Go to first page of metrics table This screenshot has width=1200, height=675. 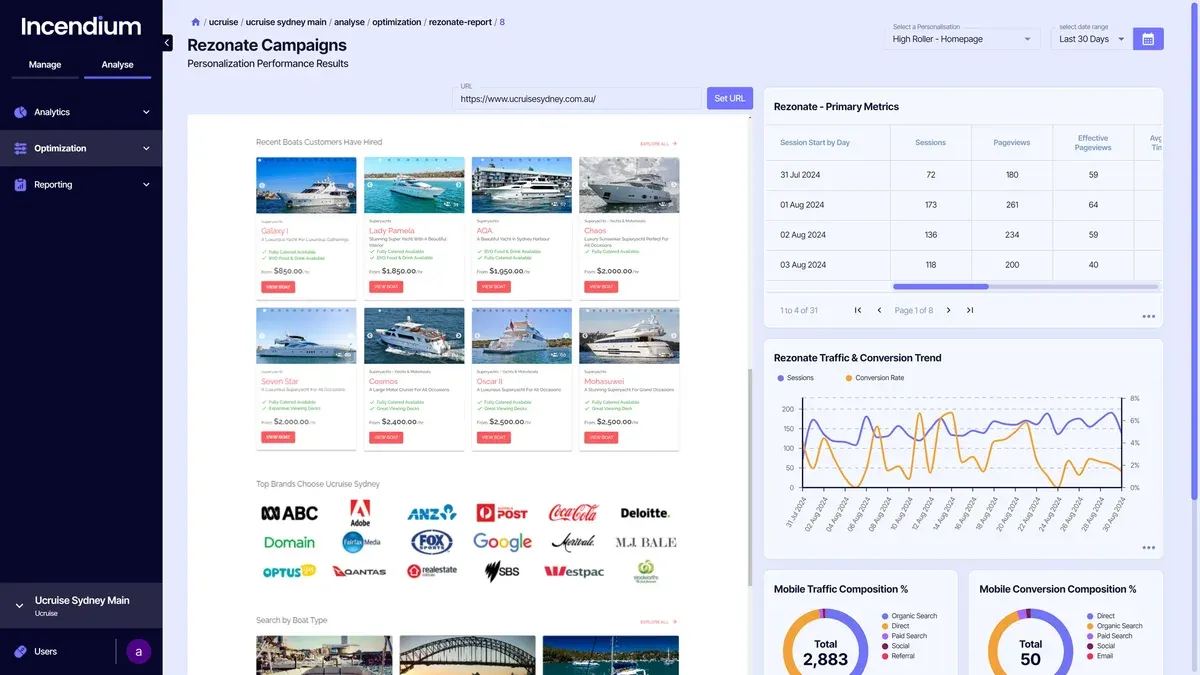(x=858, y=310)
